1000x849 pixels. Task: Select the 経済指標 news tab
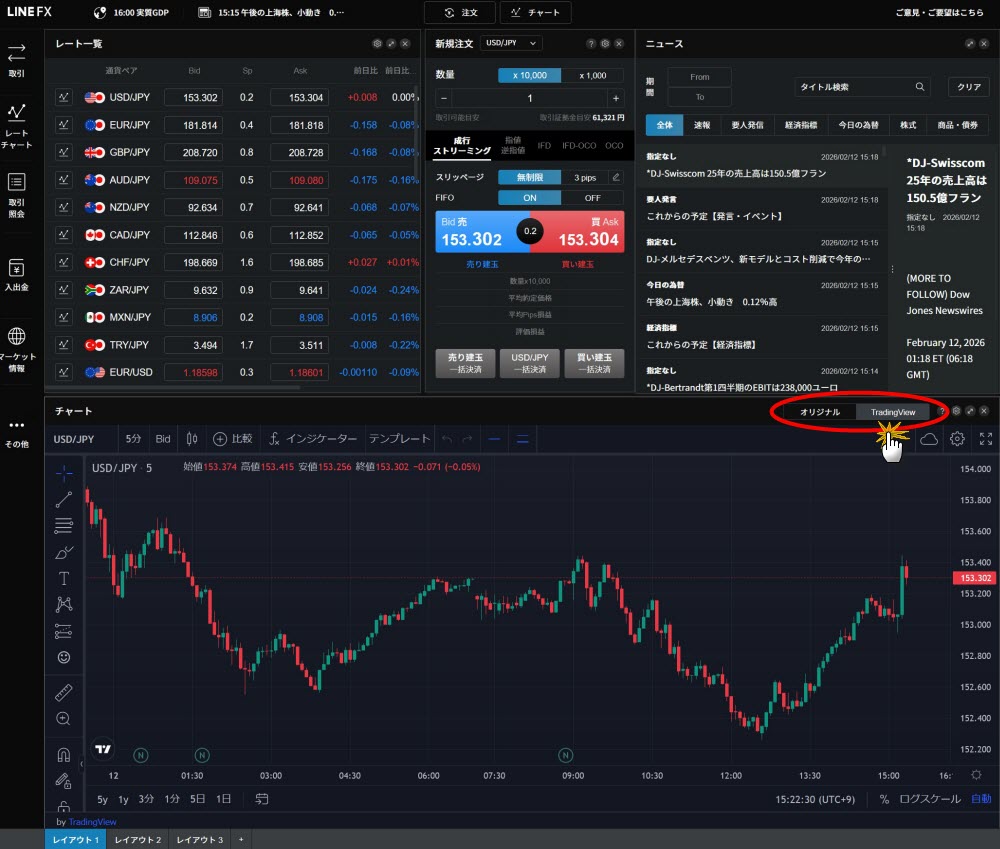point(801,125)
